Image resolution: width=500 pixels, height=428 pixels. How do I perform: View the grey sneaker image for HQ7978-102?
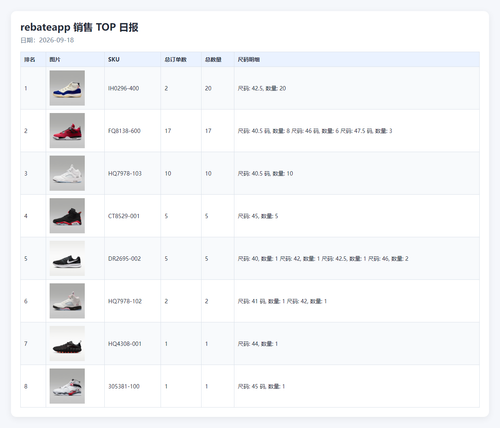(67, 301)
